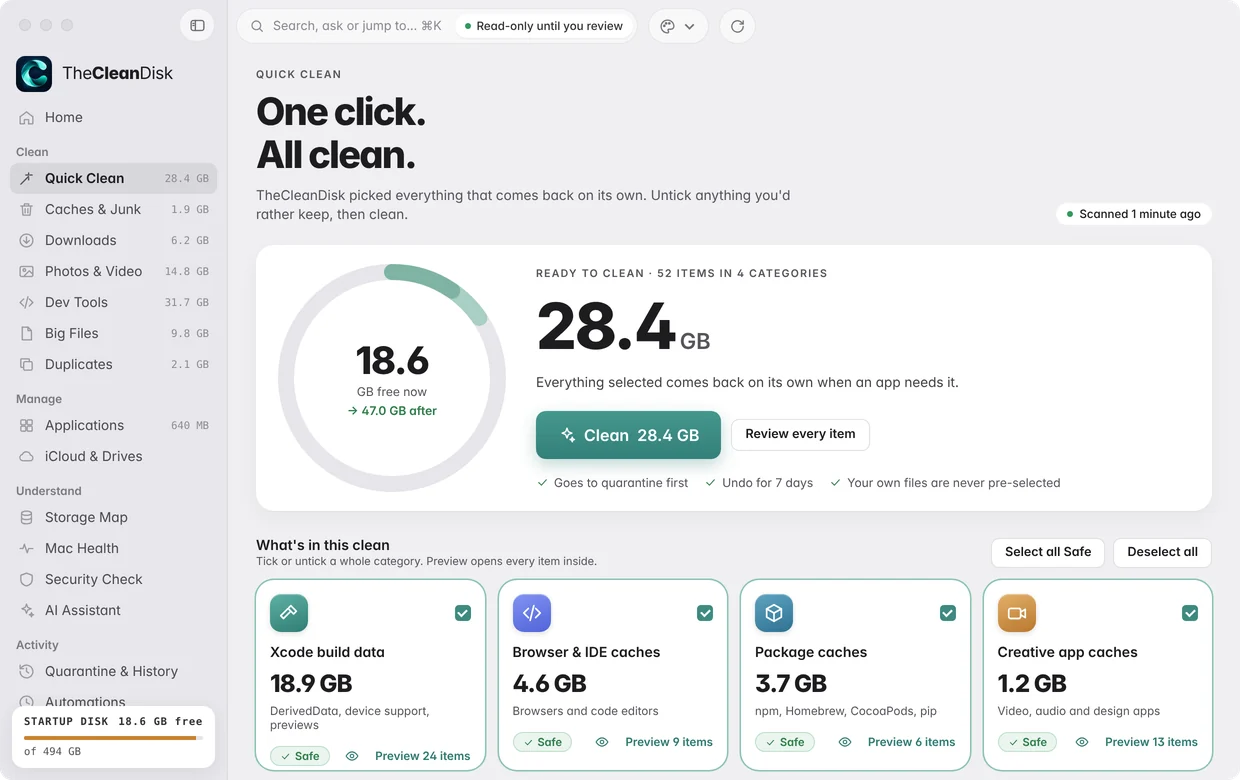Select Quick Clean in the sidebar

click(113, 178)
